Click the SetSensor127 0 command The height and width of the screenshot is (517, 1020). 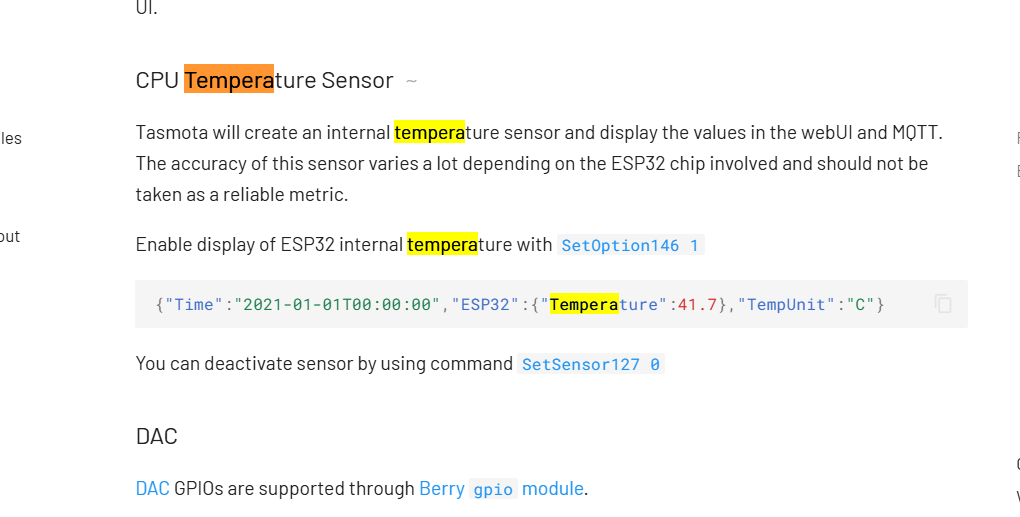coord(590,364)
